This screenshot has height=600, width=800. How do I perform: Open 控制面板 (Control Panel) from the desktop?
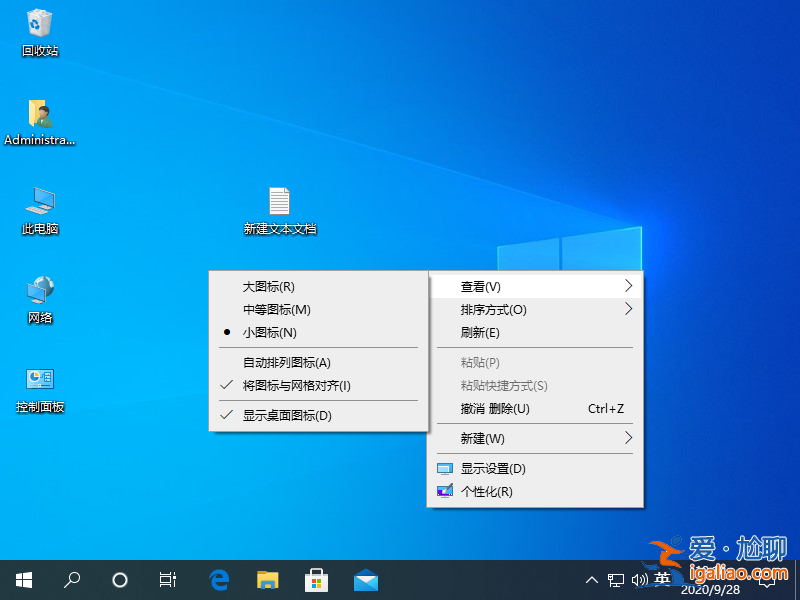pos(40,385)
